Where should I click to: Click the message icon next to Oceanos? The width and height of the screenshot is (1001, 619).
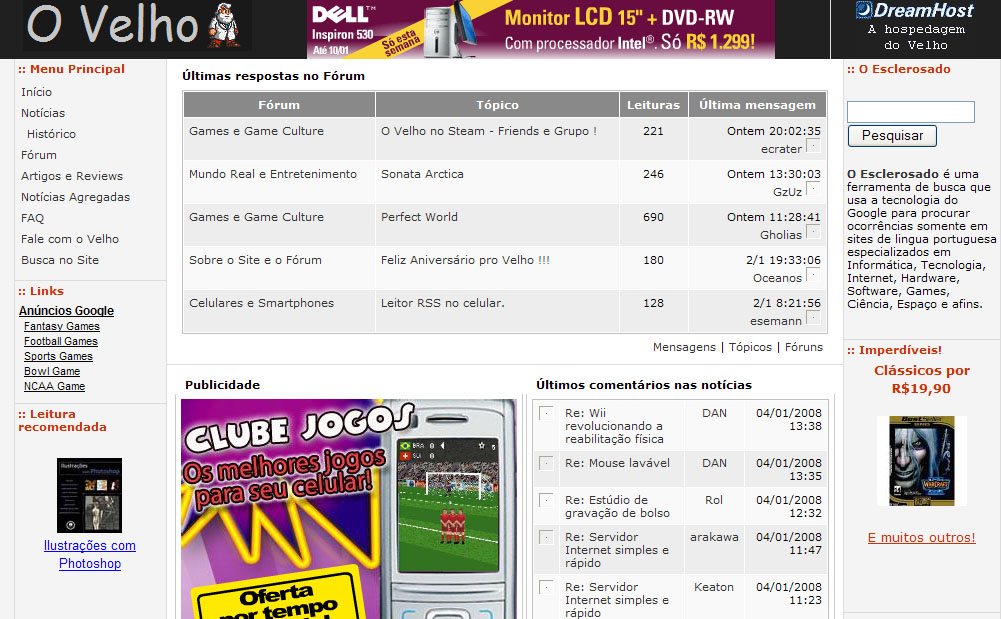(812, 276)
